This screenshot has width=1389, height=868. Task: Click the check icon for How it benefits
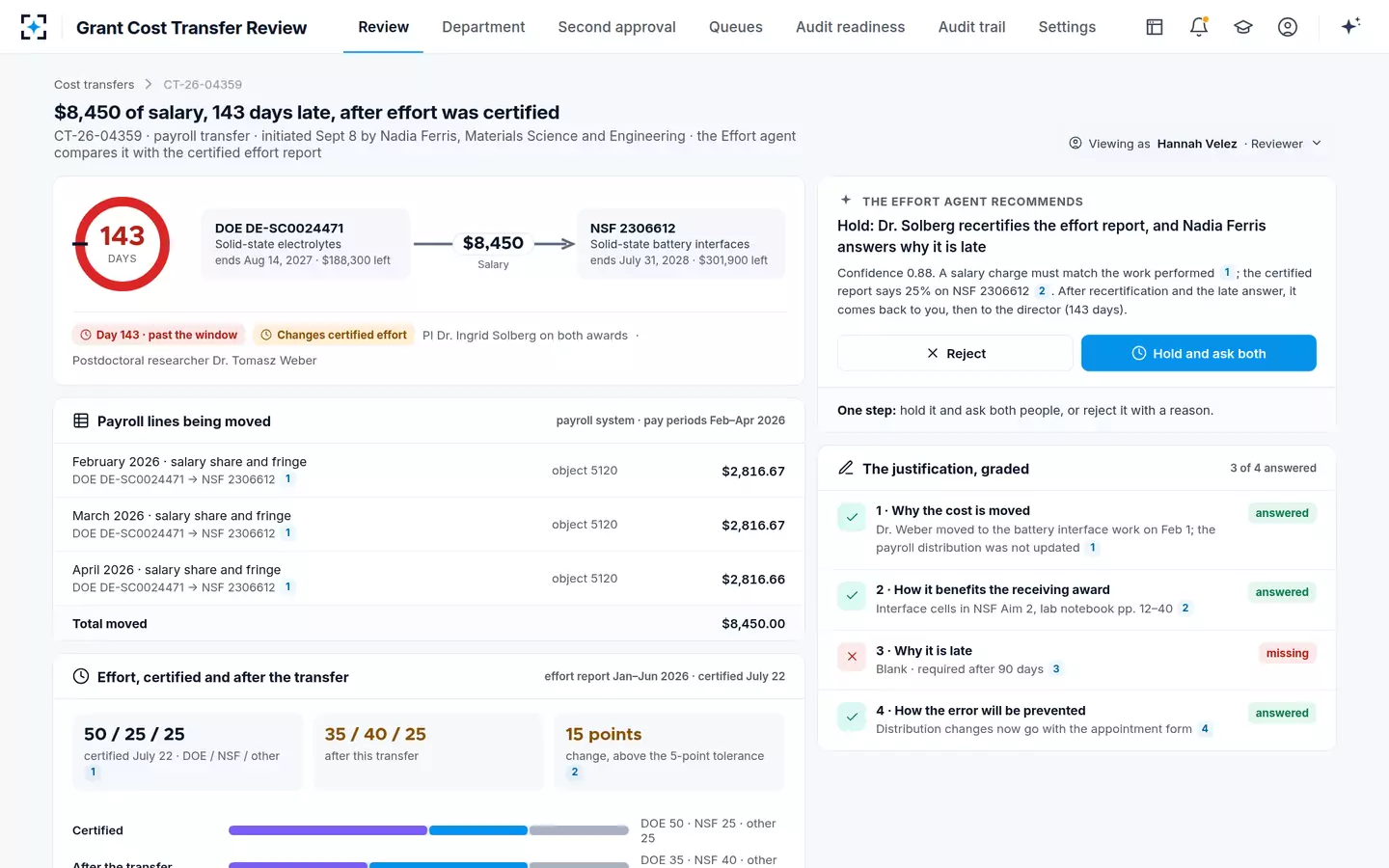(x=852, y=596)
